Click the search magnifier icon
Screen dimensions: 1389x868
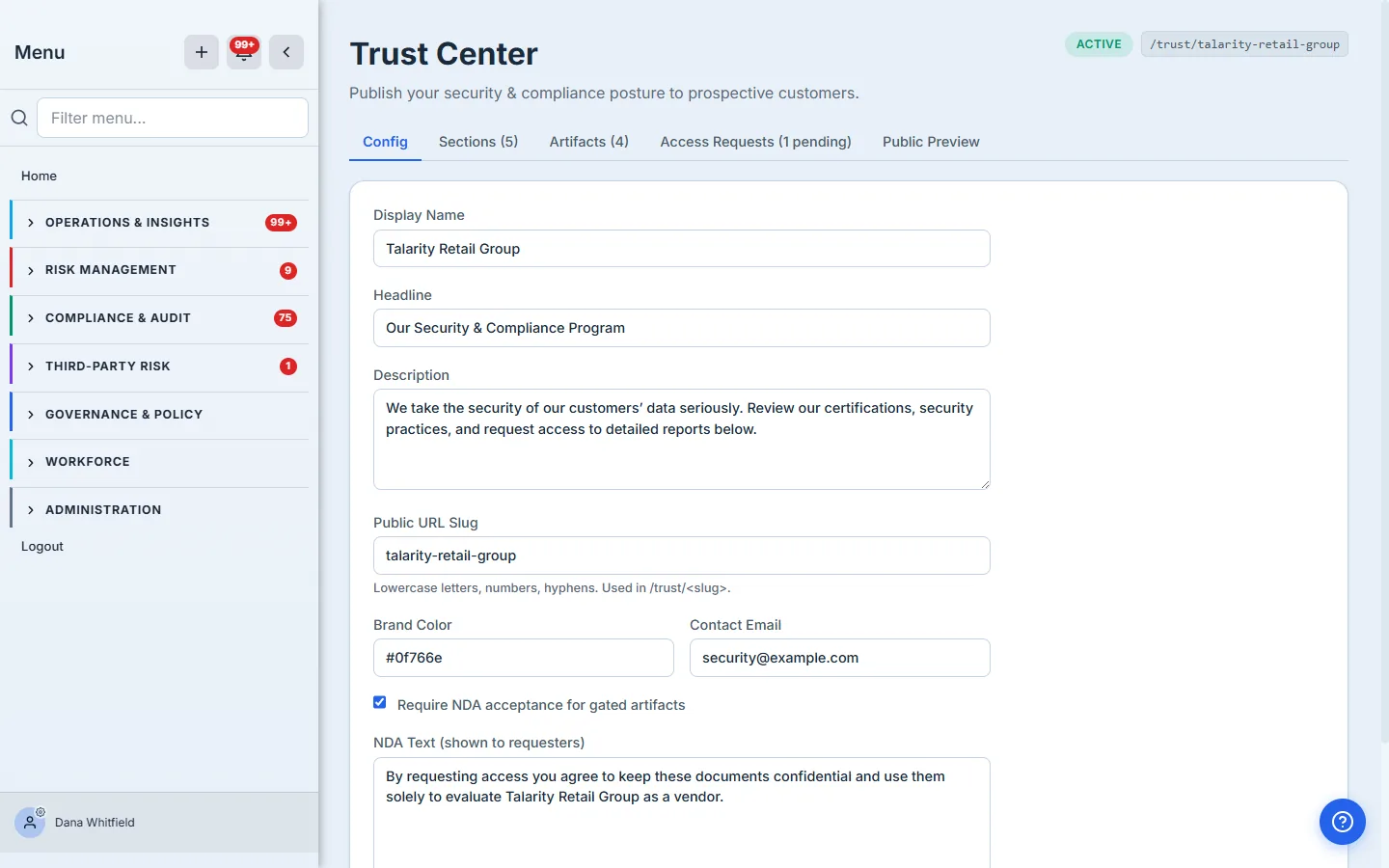(x=19, y=118)
